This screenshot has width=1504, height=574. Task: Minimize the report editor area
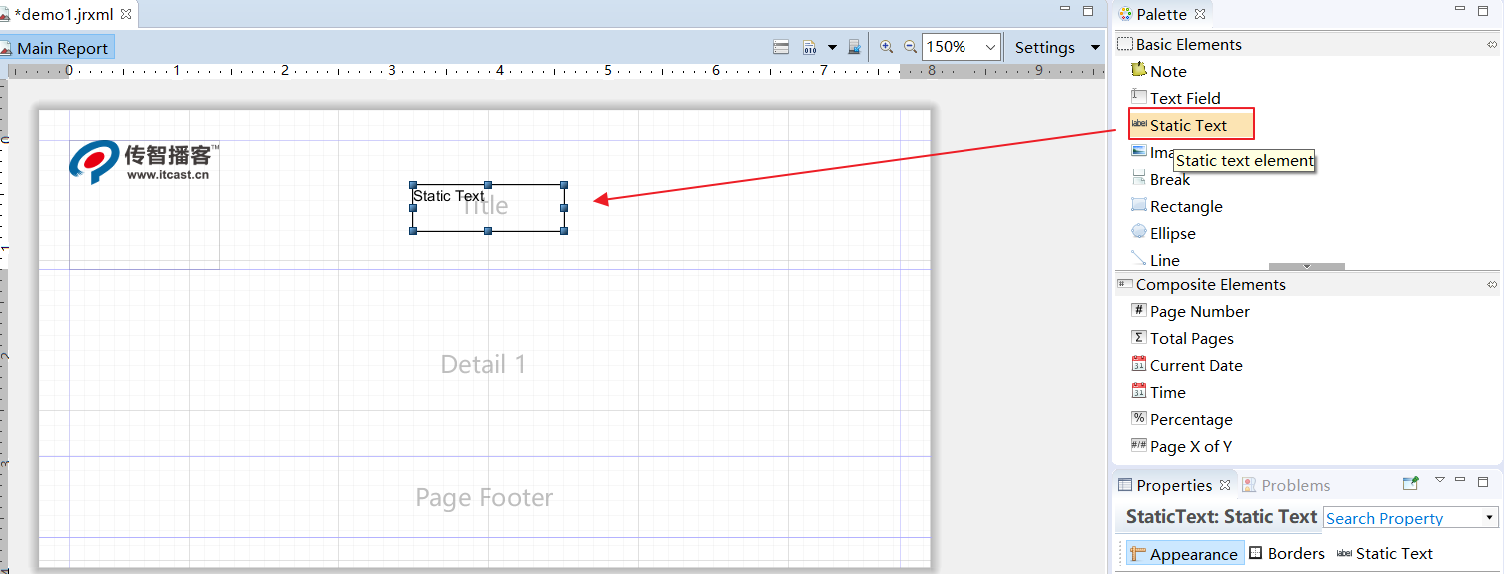[x=1064, y=9]
